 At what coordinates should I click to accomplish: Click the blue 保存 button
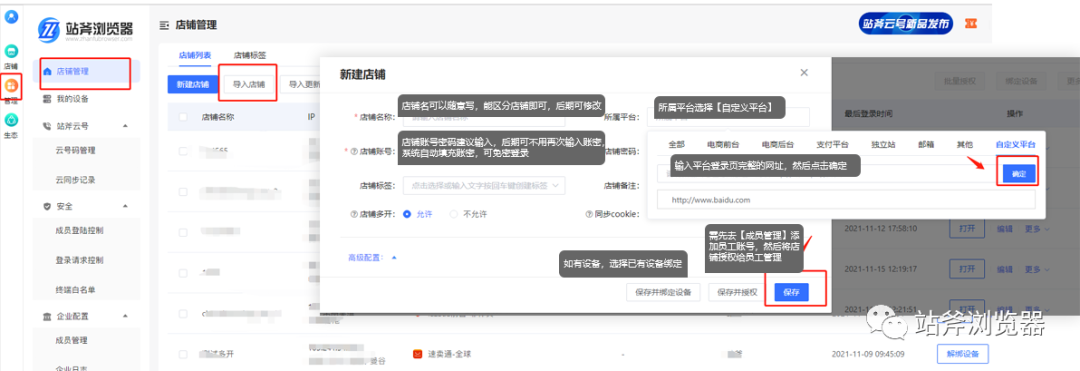coord(791,293)
